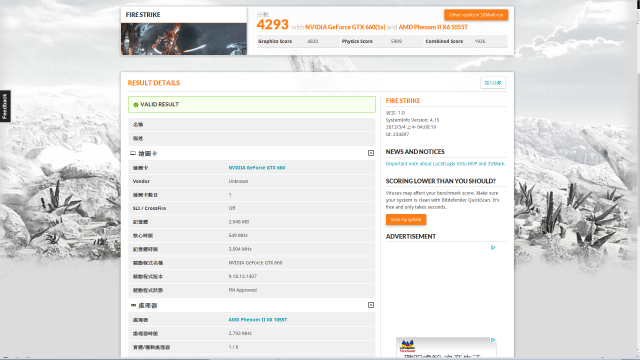
Task: Click the Scan my system button
Action: click(406, 220)
